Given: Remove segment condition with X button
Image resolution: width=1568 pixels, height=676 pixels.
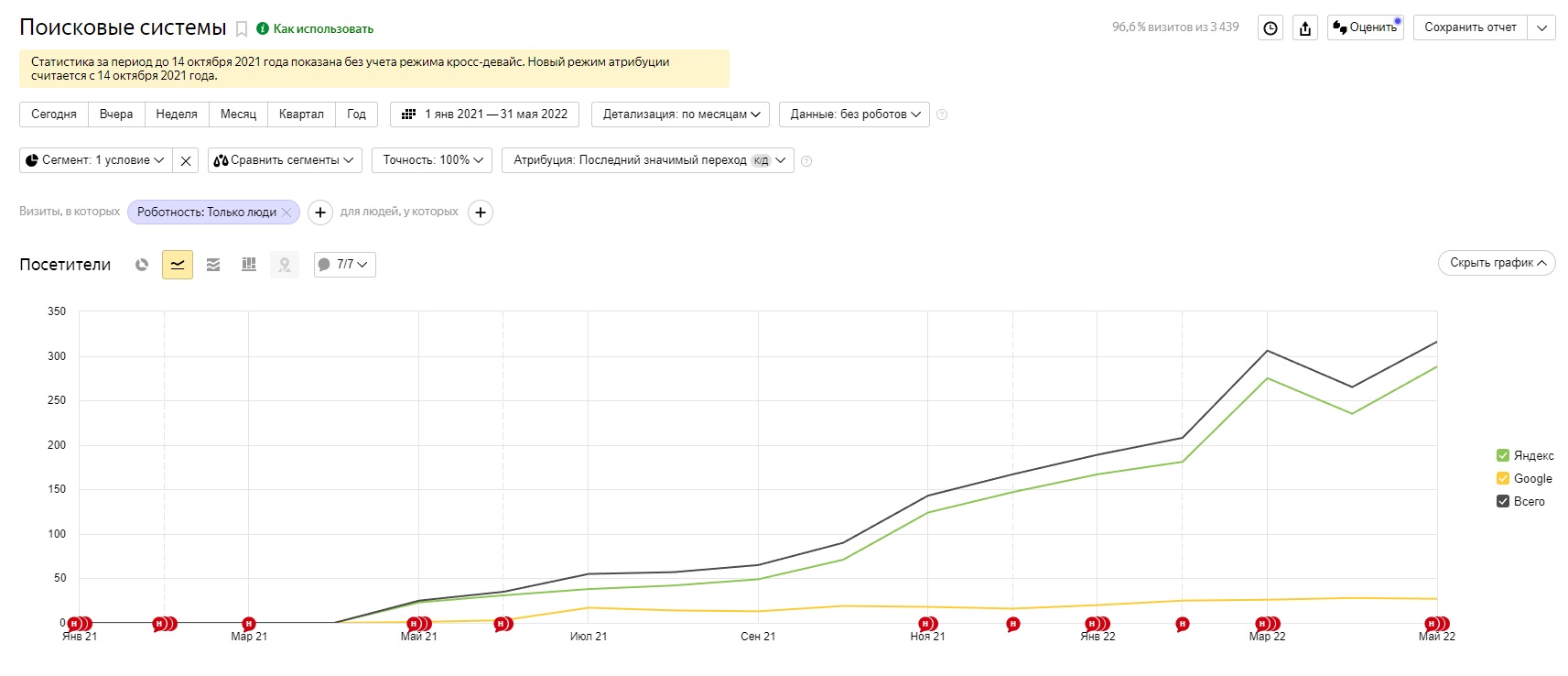Looking at the screenshot, I should click(x=186, y=160).
